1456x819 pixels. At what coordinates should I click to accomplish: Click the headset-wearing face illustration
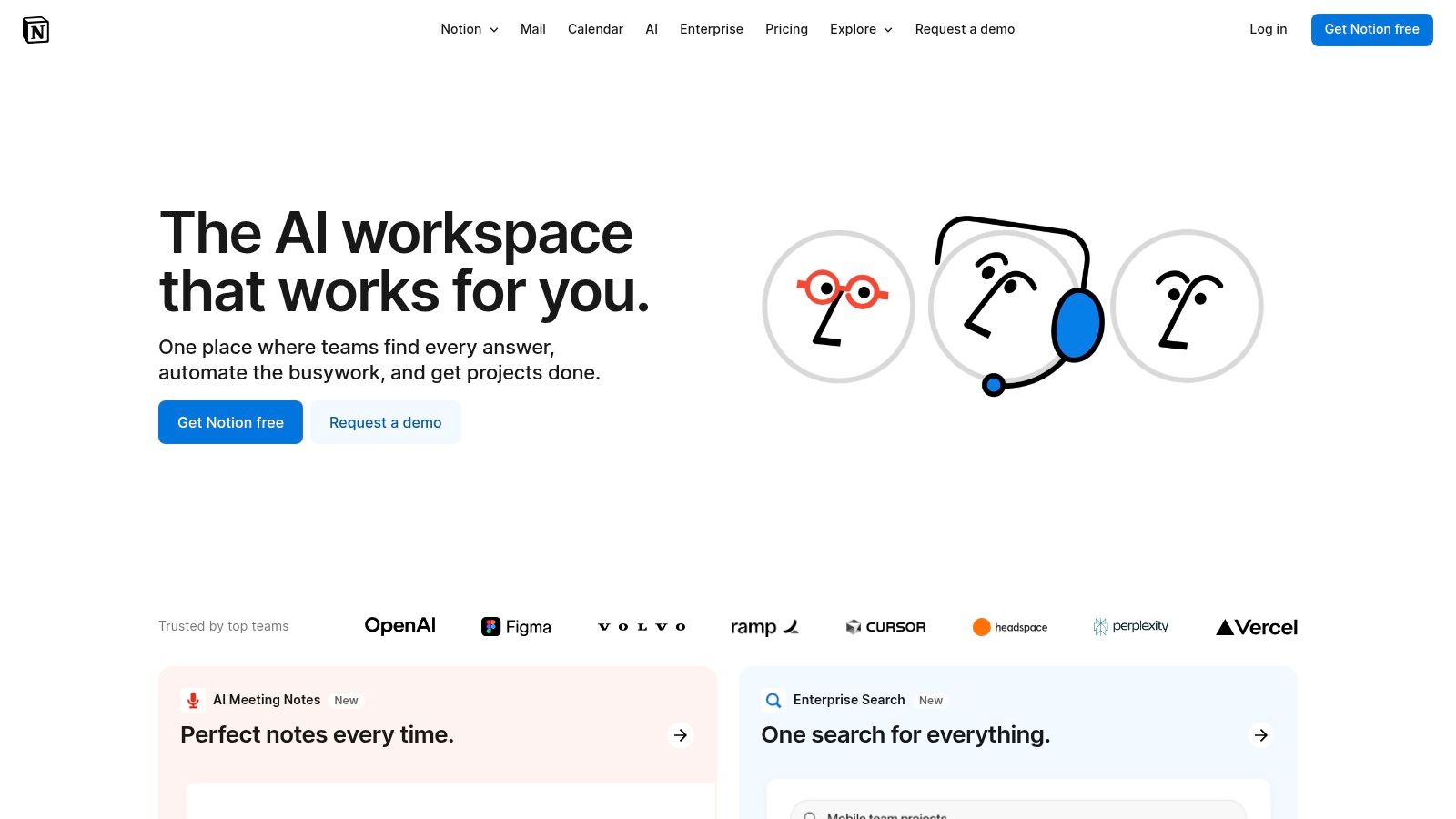(x=1015, y=305)
